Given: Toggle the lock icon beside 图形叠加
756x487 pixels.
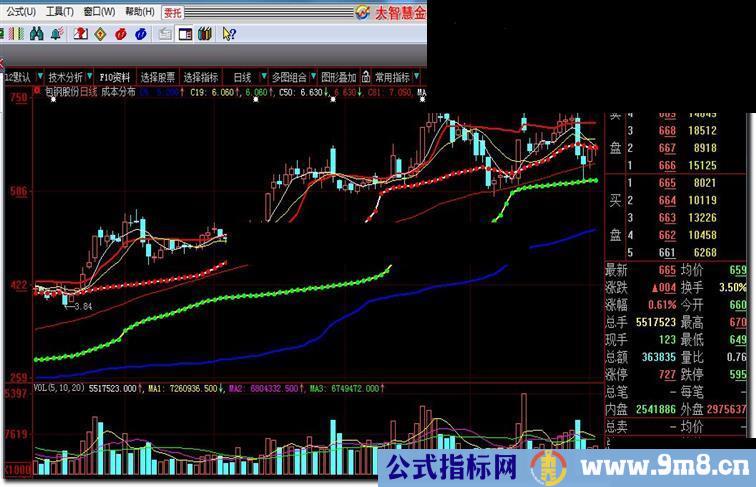Looking at the screenshot, I should tap(366, 76).
